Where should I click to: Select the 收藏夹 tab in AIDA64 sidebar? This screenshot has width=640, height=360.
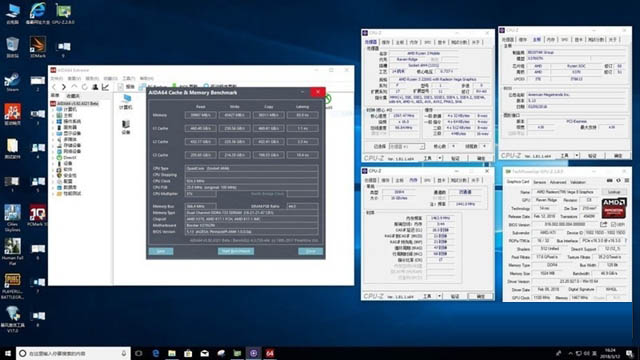coord(73,96)
